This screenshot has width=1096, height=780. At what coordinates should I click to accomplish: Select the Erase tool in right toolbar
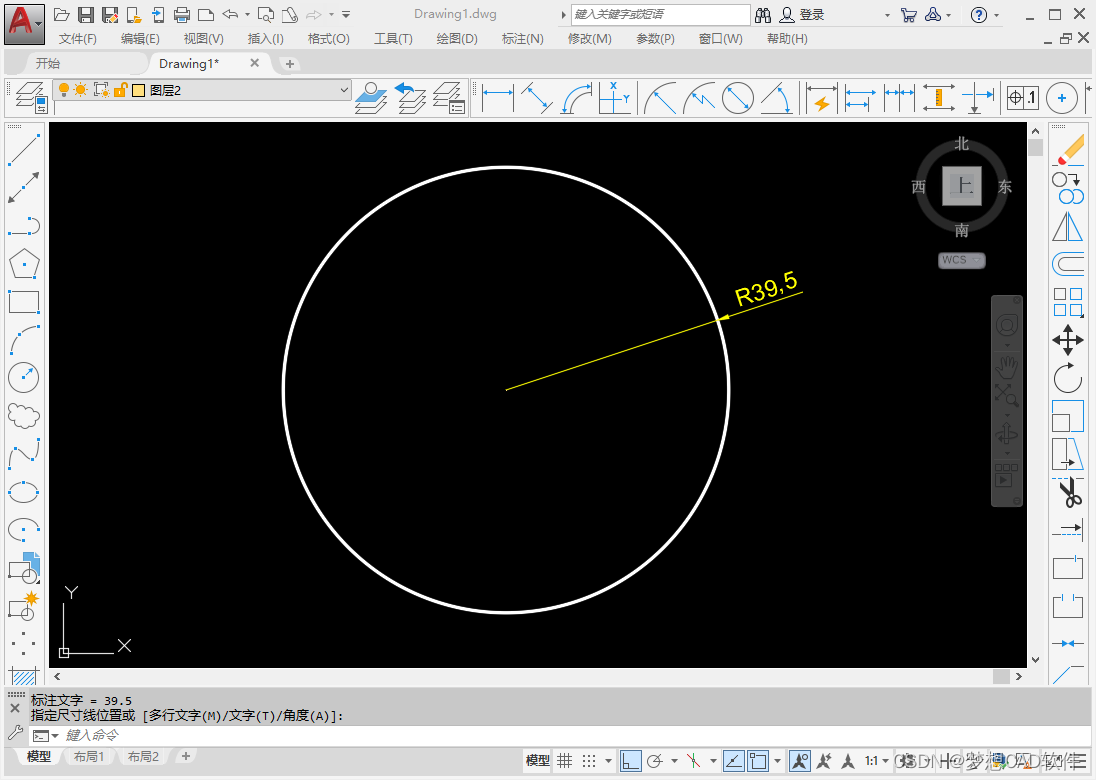tap(1068, 150)
